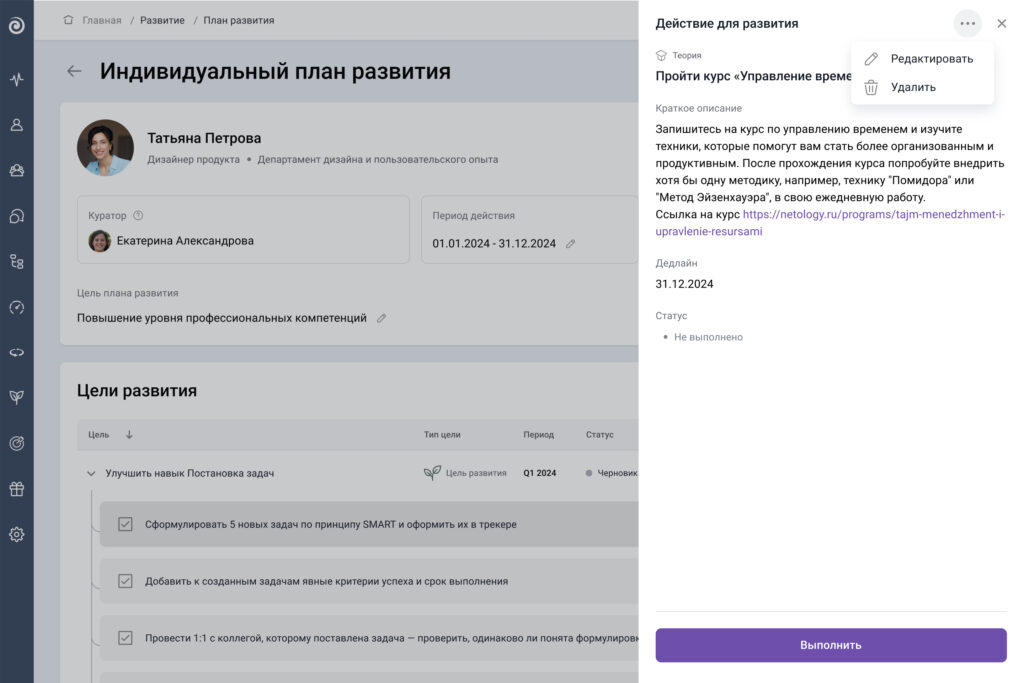
Task: Open sidebar settings via the gear icon
Action: tap(16, 534)
